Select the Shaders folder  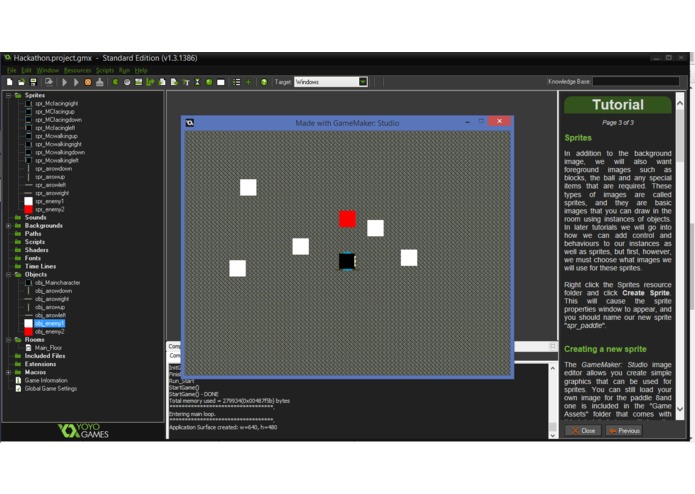coord(36,250)
